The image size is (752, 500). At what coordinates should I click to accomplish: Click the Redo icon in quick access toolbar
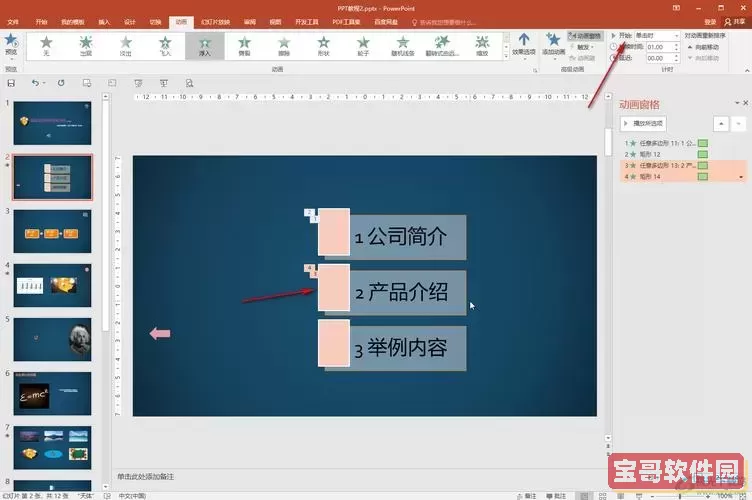coord(61,83)
